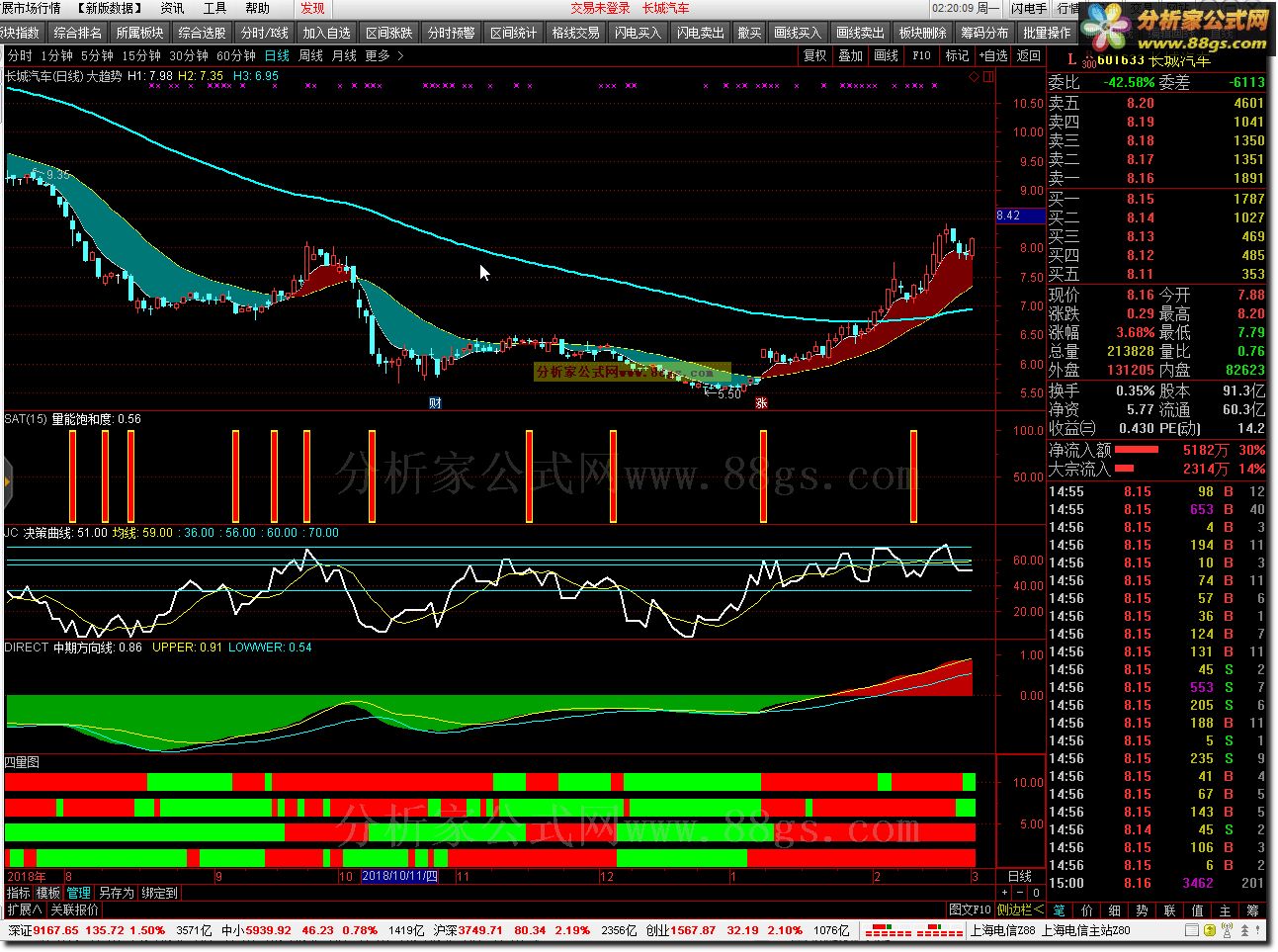Image resolution: width=1278 pixels, height=952 pixels.
Task: Switch to 15分钟 period
Action: [141, 56]
